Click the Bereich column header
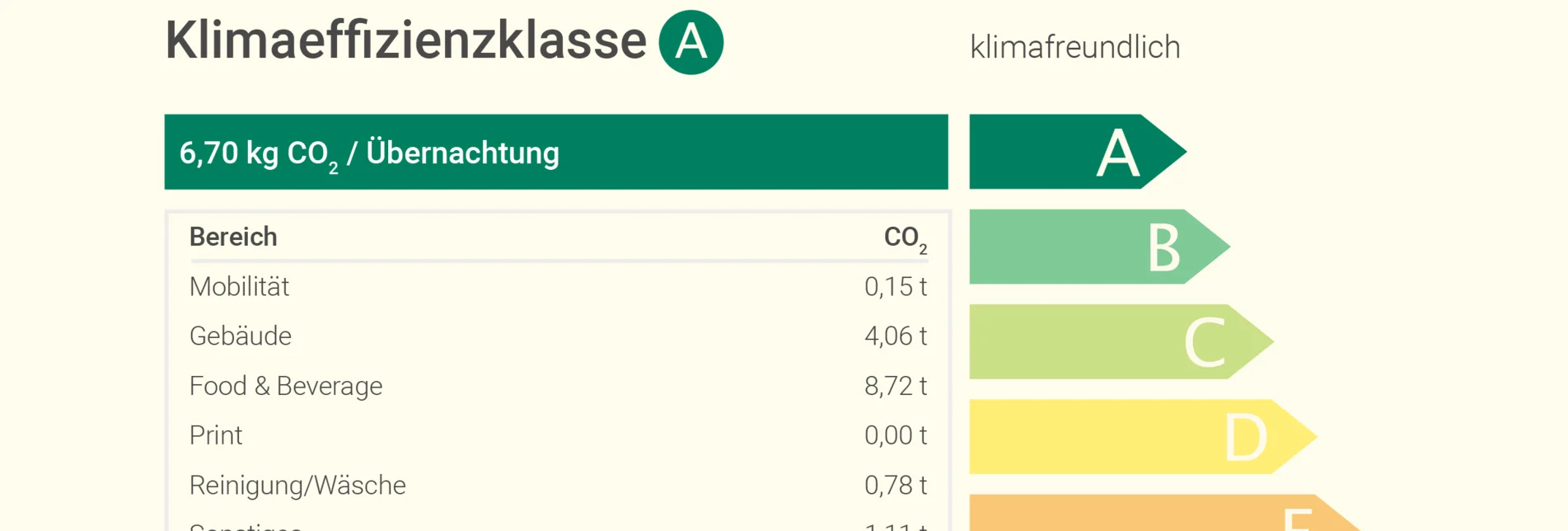 click(x=233, y=237)
